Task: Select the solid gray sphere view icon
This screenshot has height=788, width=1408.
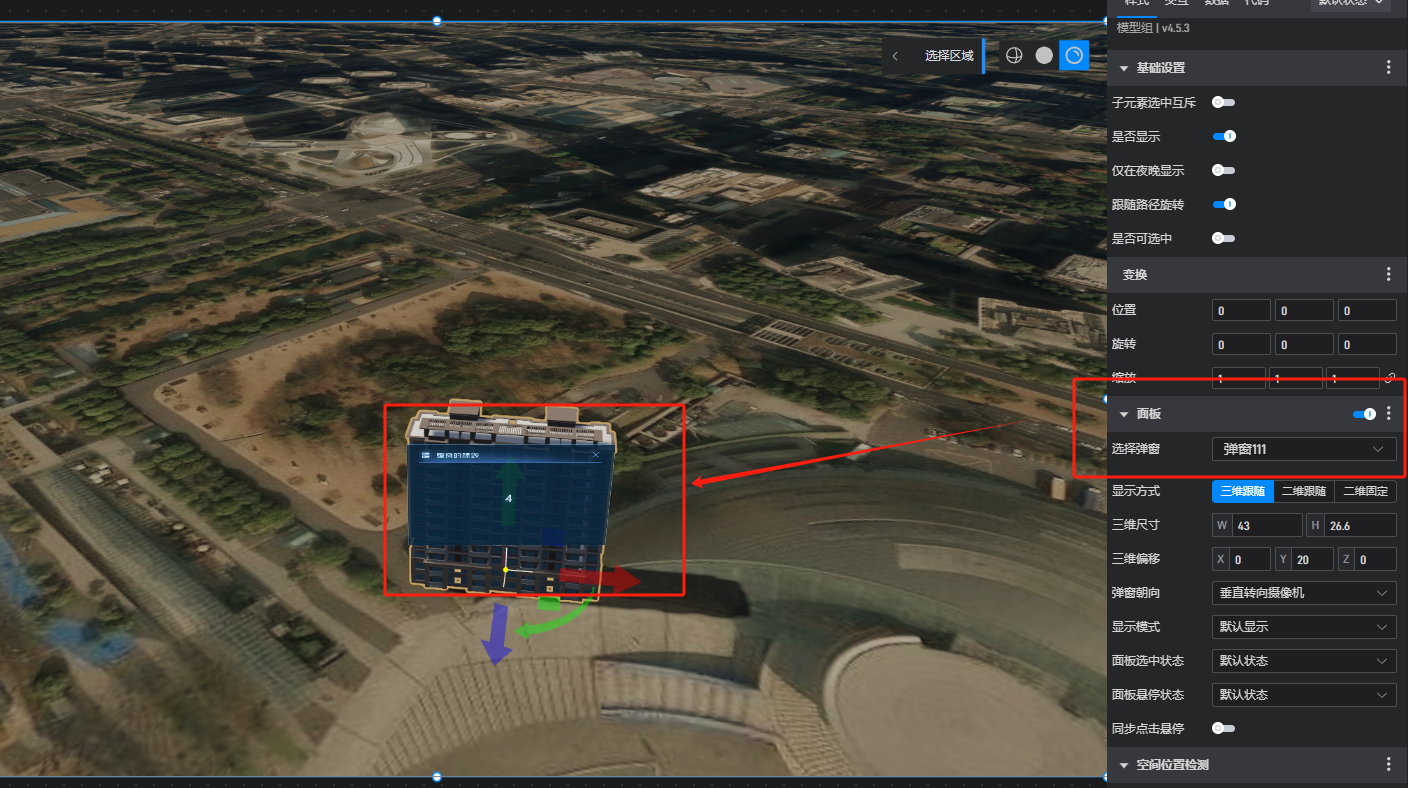Action: 1044,56
